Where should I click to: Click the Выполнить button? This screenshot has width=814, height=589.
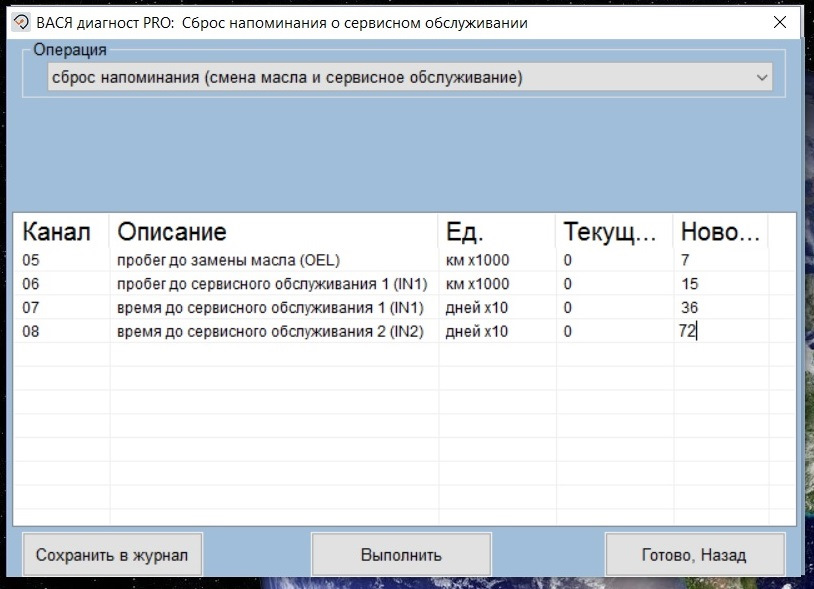(401, 555)
